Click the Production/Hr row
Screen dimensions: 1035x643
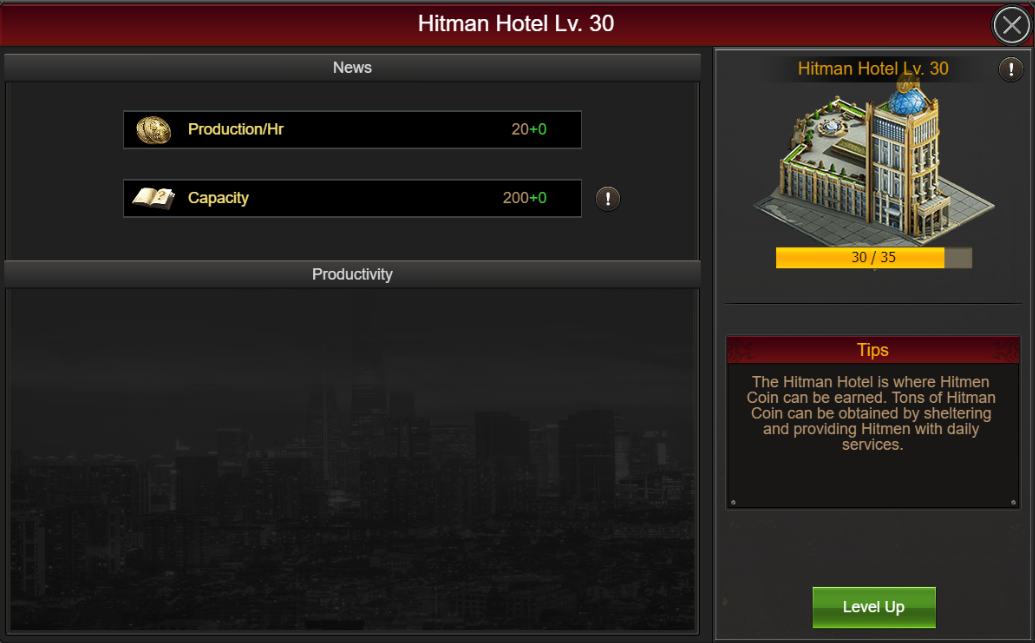pos(352,129)
